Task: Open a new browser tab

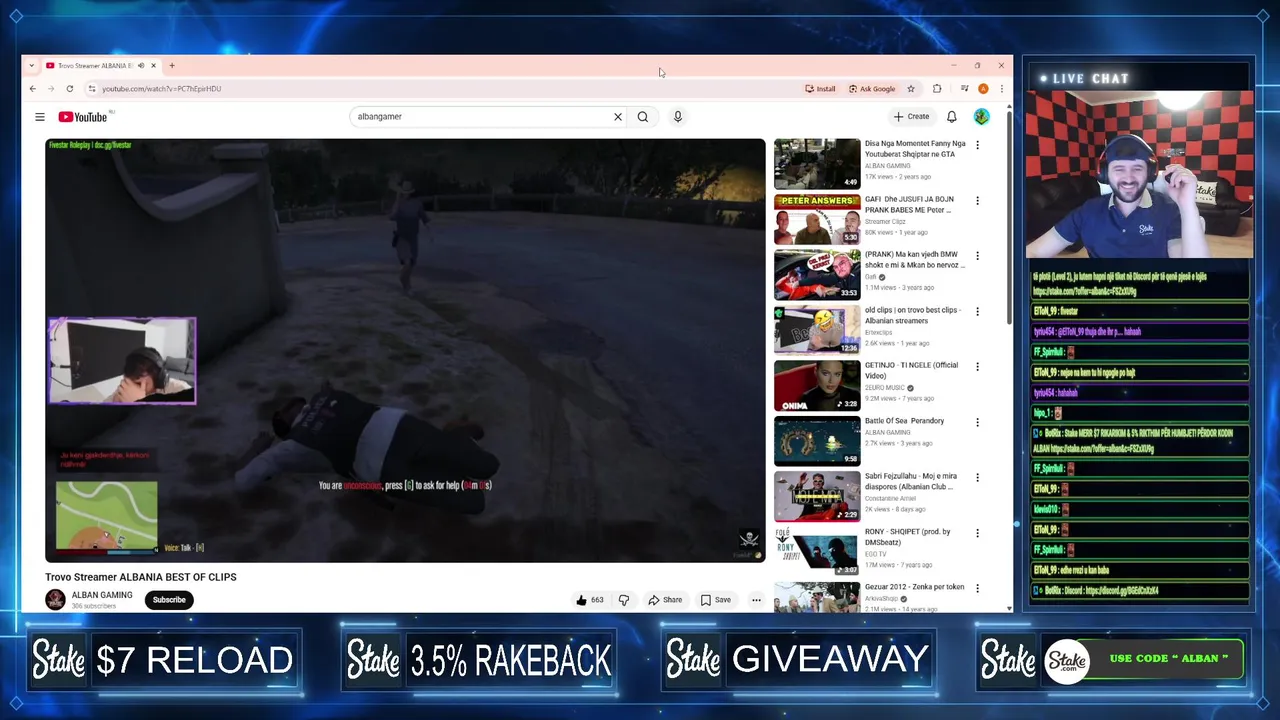Action: 172,66
